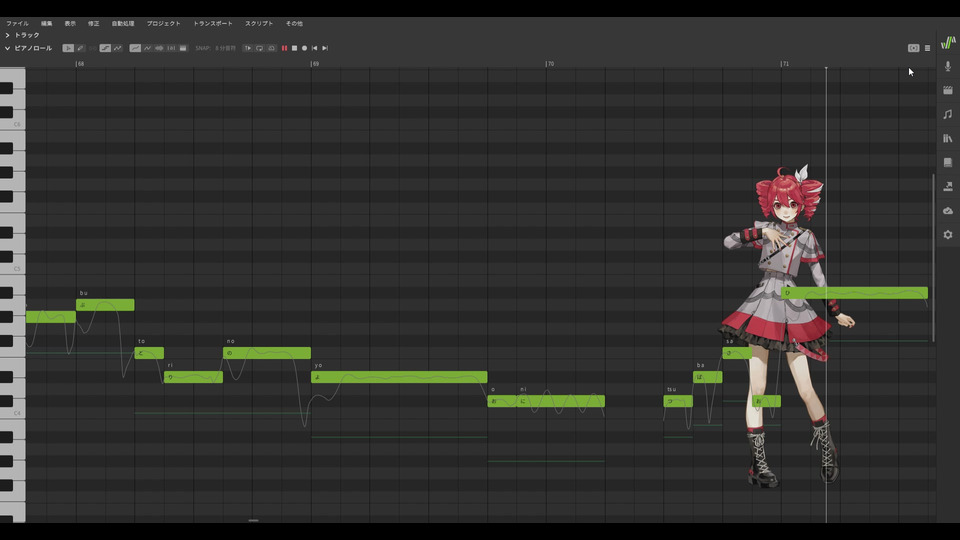The width and height of the screenshot is (960, 540).
Task: Click the focus frame icon at piano roll top right
Action: (913, 48)
